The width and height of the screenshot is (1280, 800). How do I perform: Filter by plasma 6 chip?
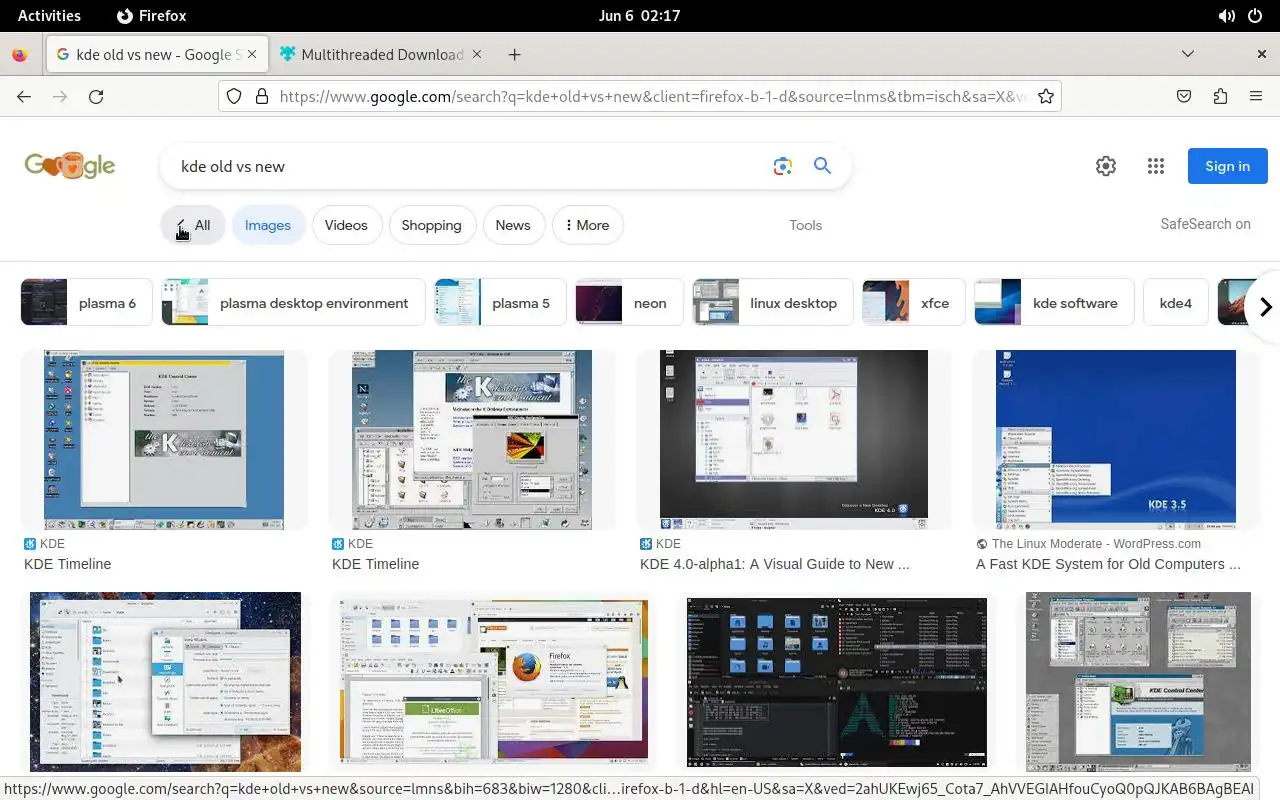(87, 303)
